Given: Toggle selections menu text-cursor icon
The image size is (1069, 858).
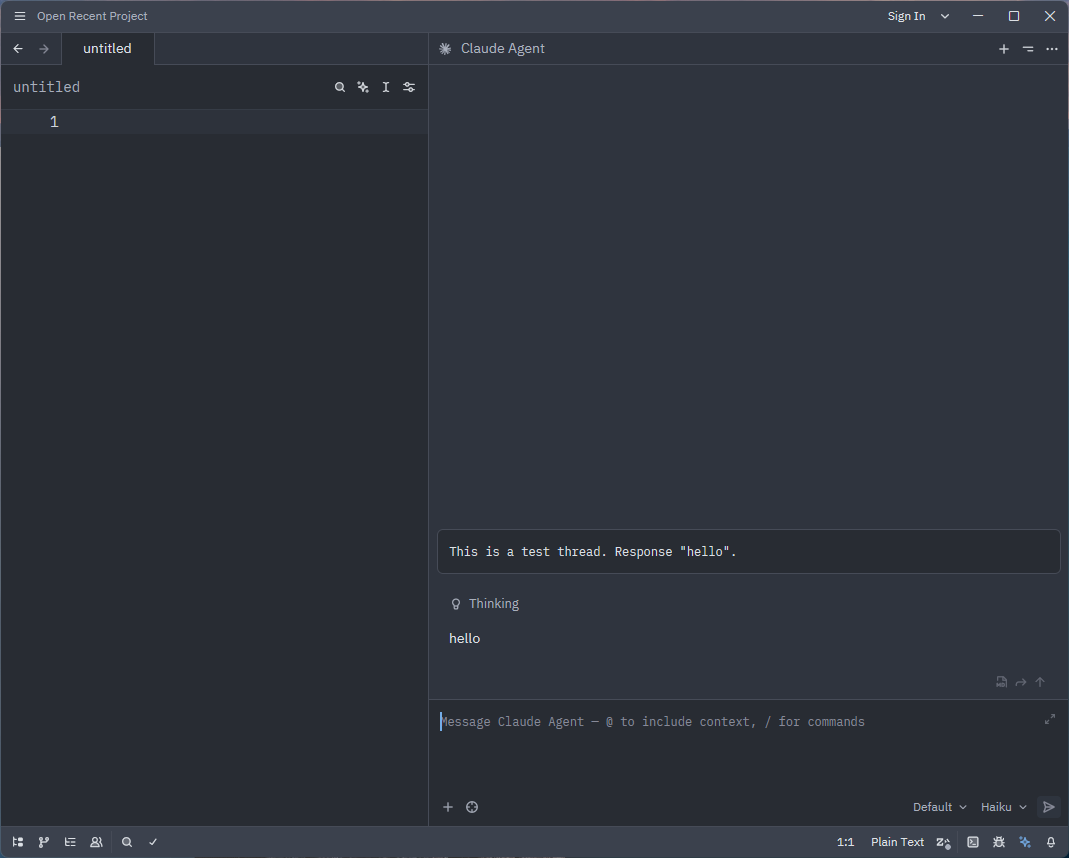Looking at the screenshot, I should [386, 87].
